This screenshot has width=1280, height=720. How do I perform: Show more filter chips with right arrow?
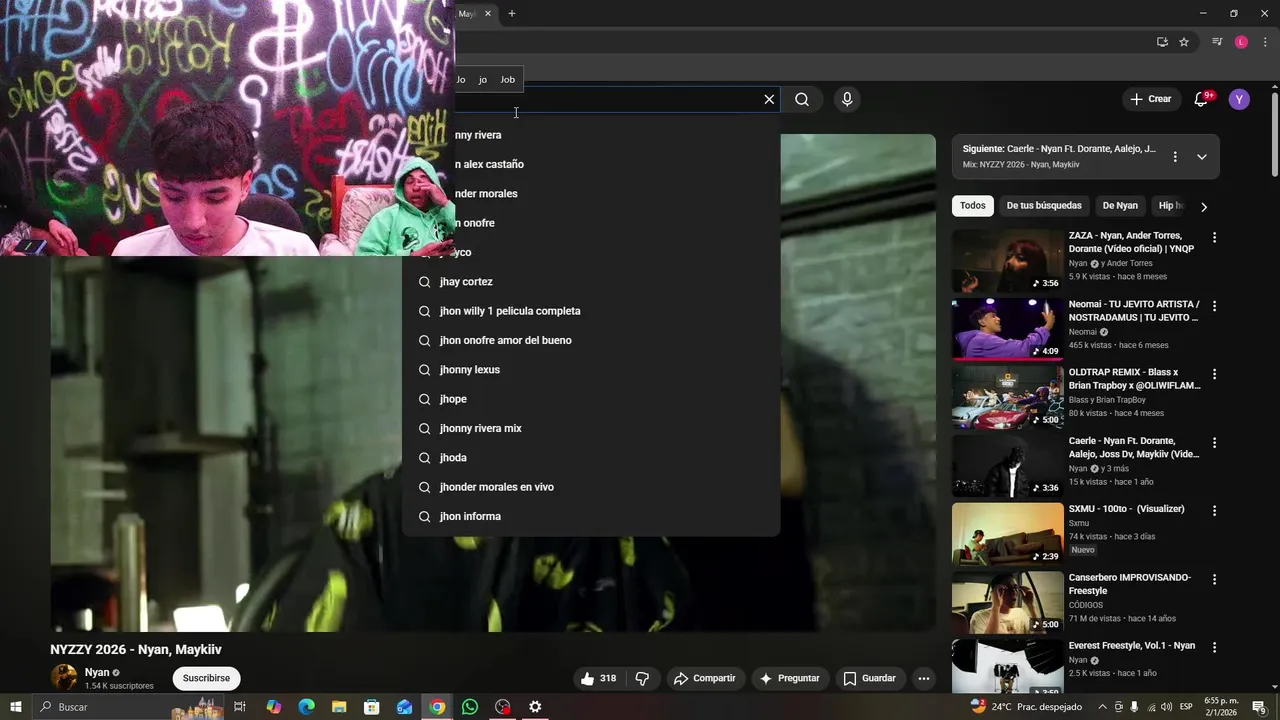[1204, 207]
